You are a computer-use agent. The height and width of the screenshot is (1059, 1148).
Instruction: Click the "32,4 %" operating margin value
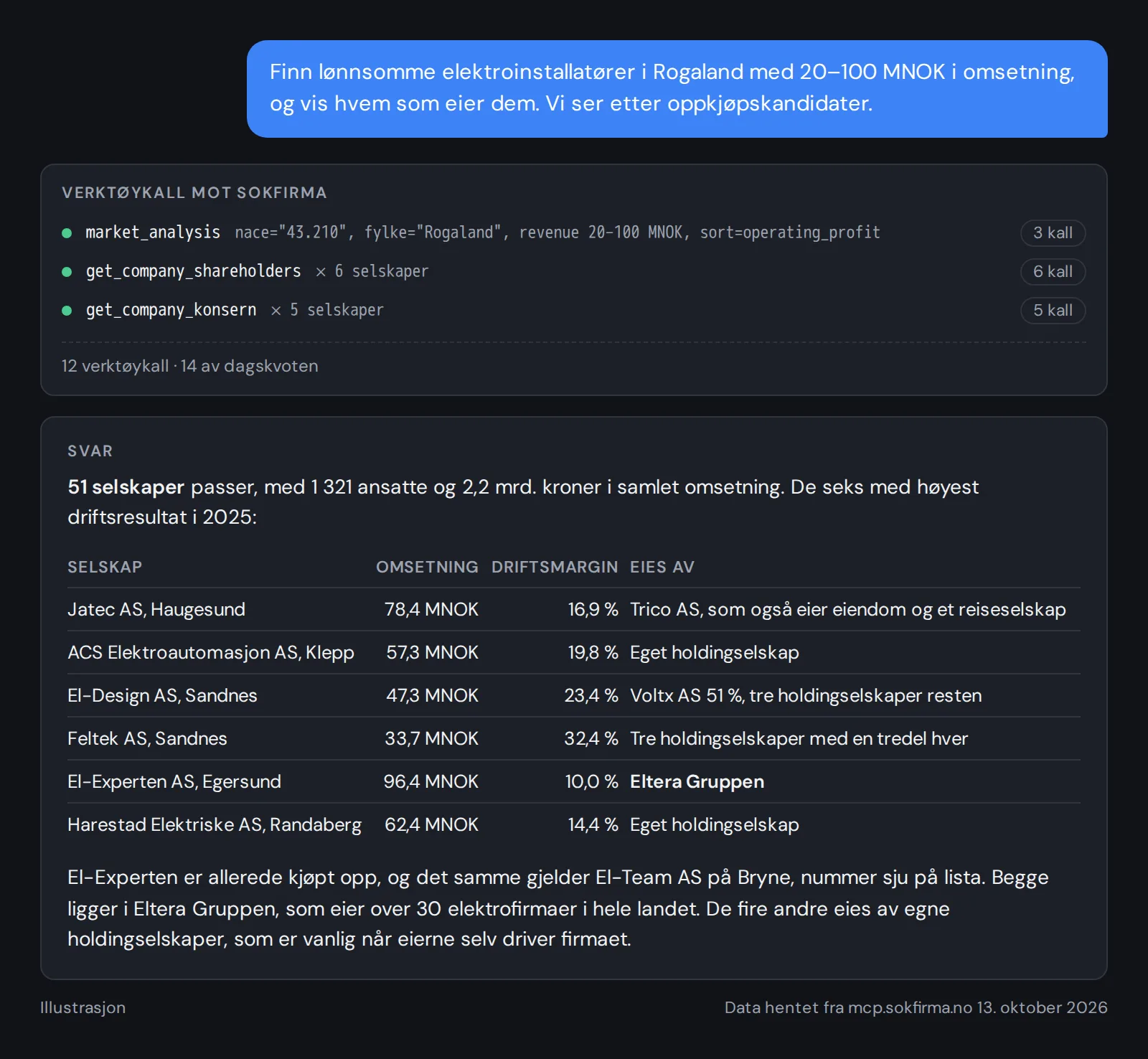(x=591, y=738)
